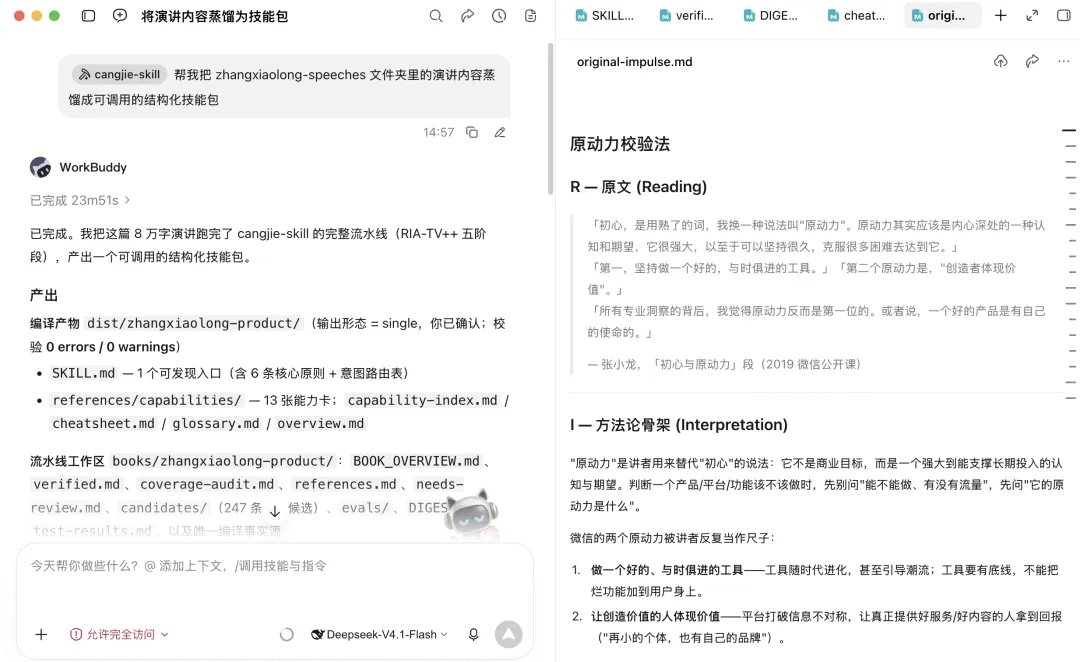Image resolution: width=1080 pixels, height=662 pixels.
Task: Click heading I — 方法论骨架 (Interpretation)
Action: (x=678, y=425)
